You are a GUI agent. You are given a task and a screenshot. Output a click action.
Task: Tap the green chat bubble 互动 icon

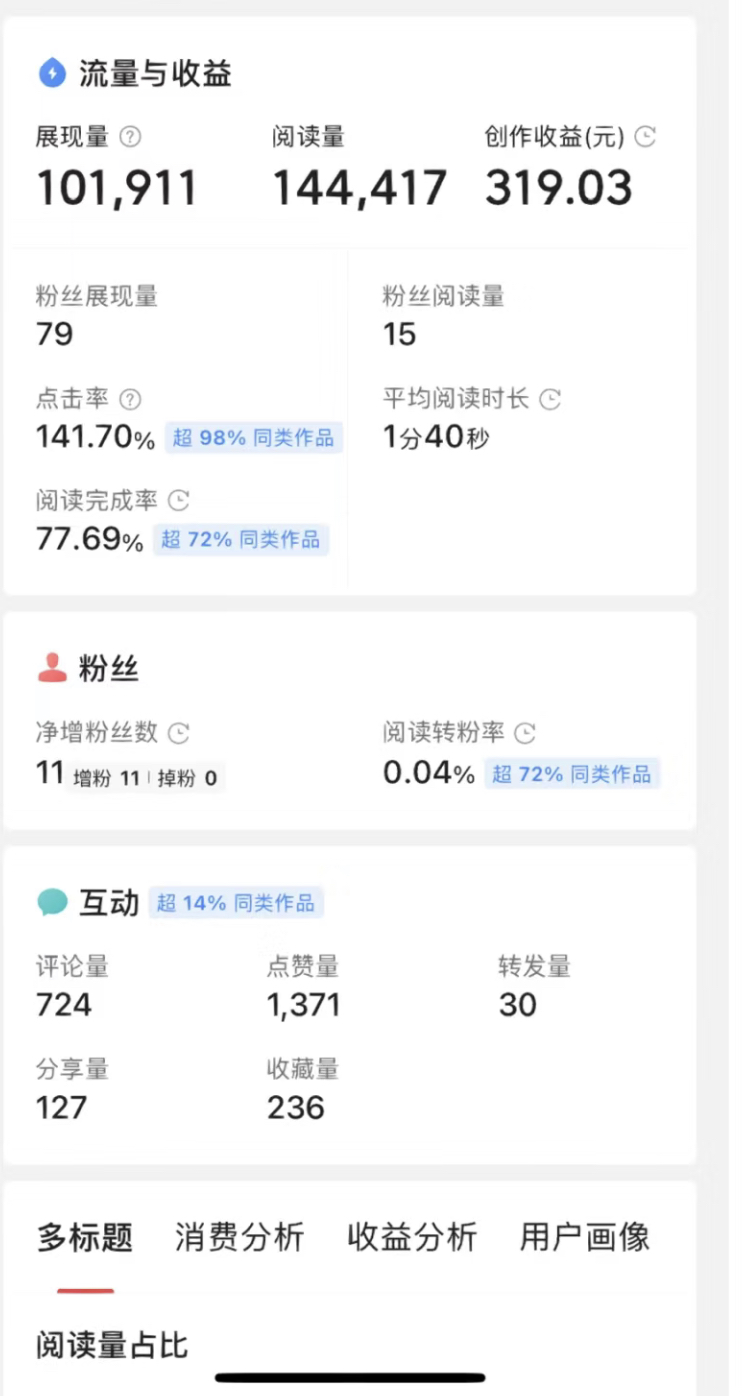pos(52,903)
